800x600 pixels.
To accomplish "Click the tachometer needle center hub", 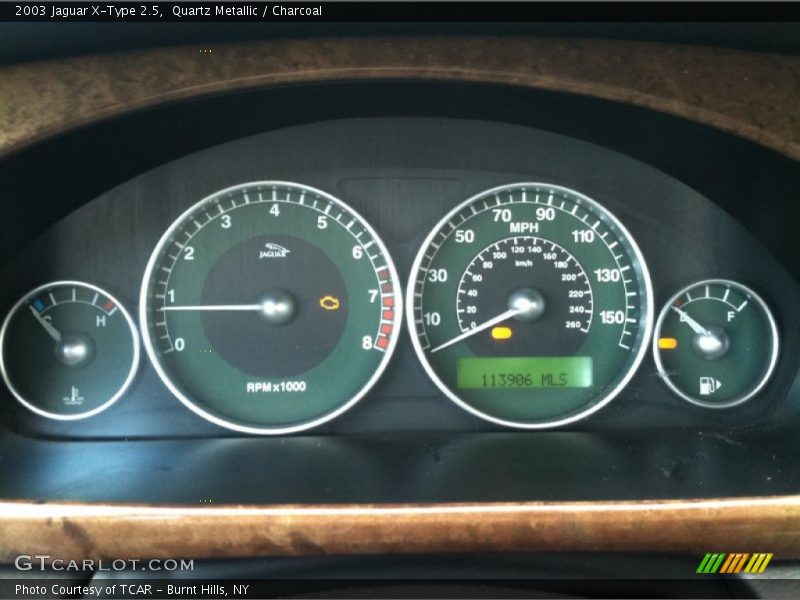I will point(277,307).
